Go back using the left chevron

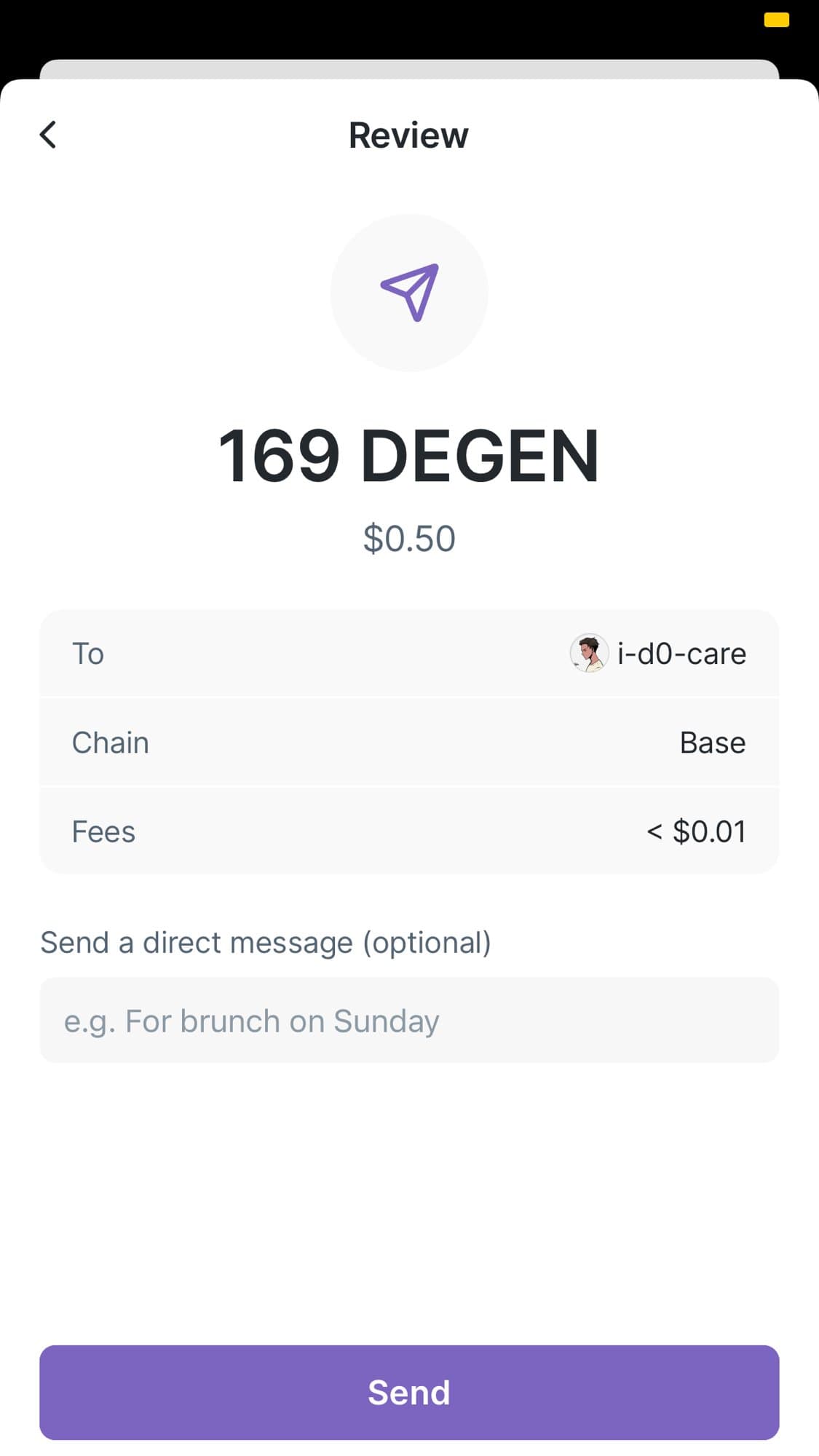point(48,135)
